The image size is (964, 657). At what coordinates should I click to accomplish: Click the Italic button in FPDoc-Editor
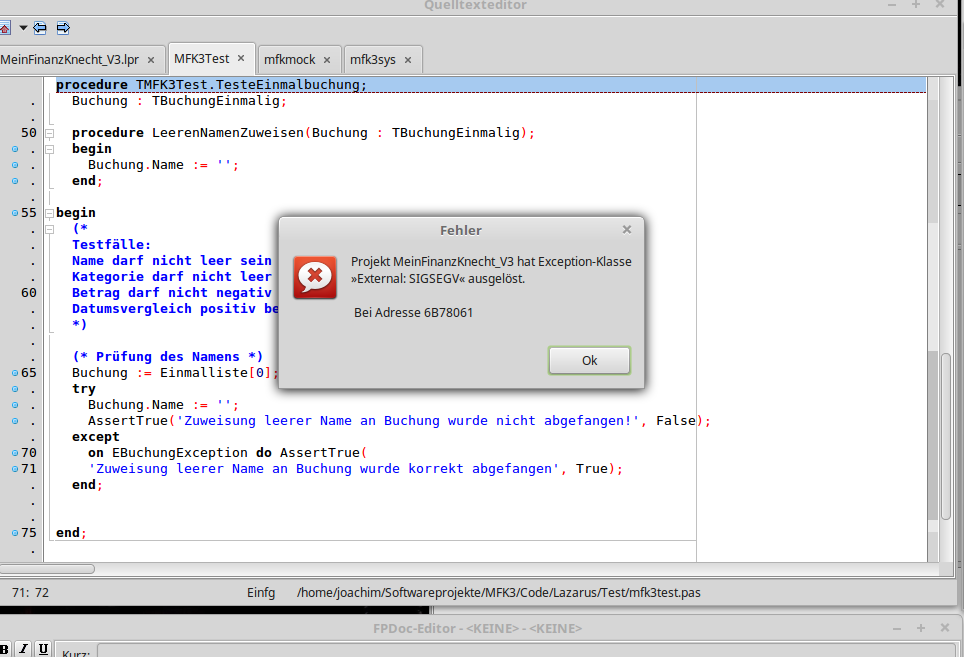click(x=25, y=649)
